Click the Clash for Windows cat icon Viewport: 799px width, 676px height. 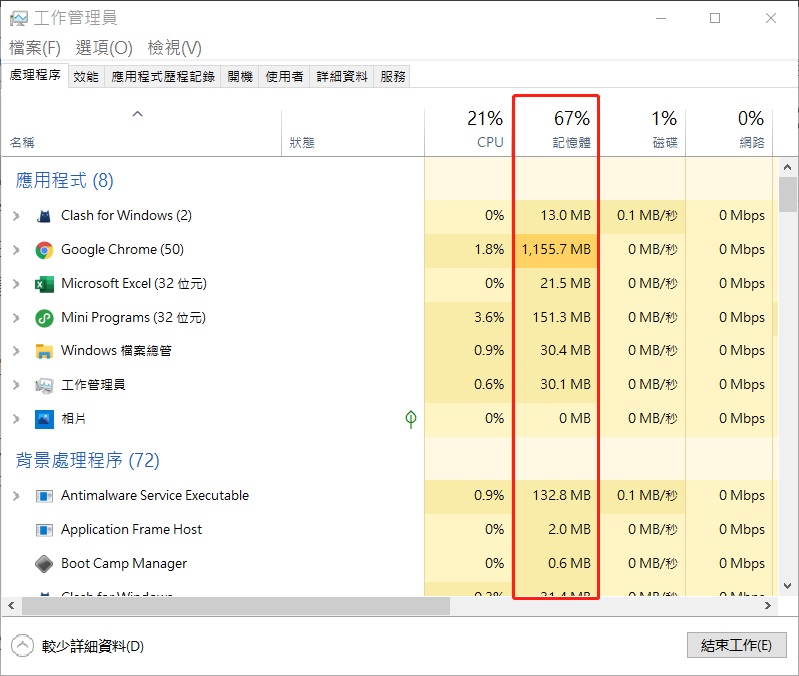(x=44, y=217)
